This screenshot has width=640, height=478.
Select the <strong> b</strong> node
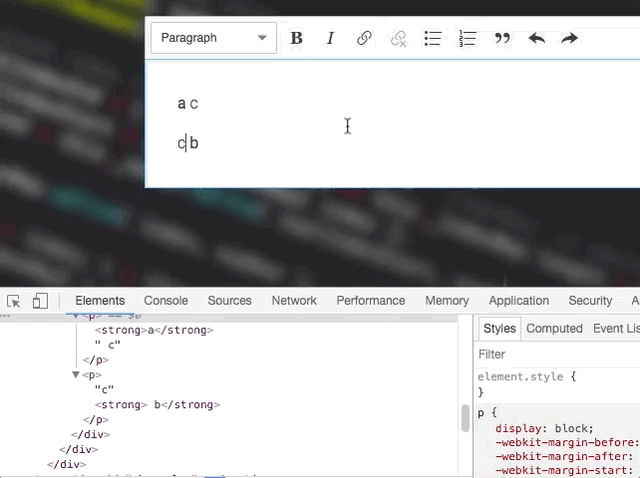click(x=157, y=405)
